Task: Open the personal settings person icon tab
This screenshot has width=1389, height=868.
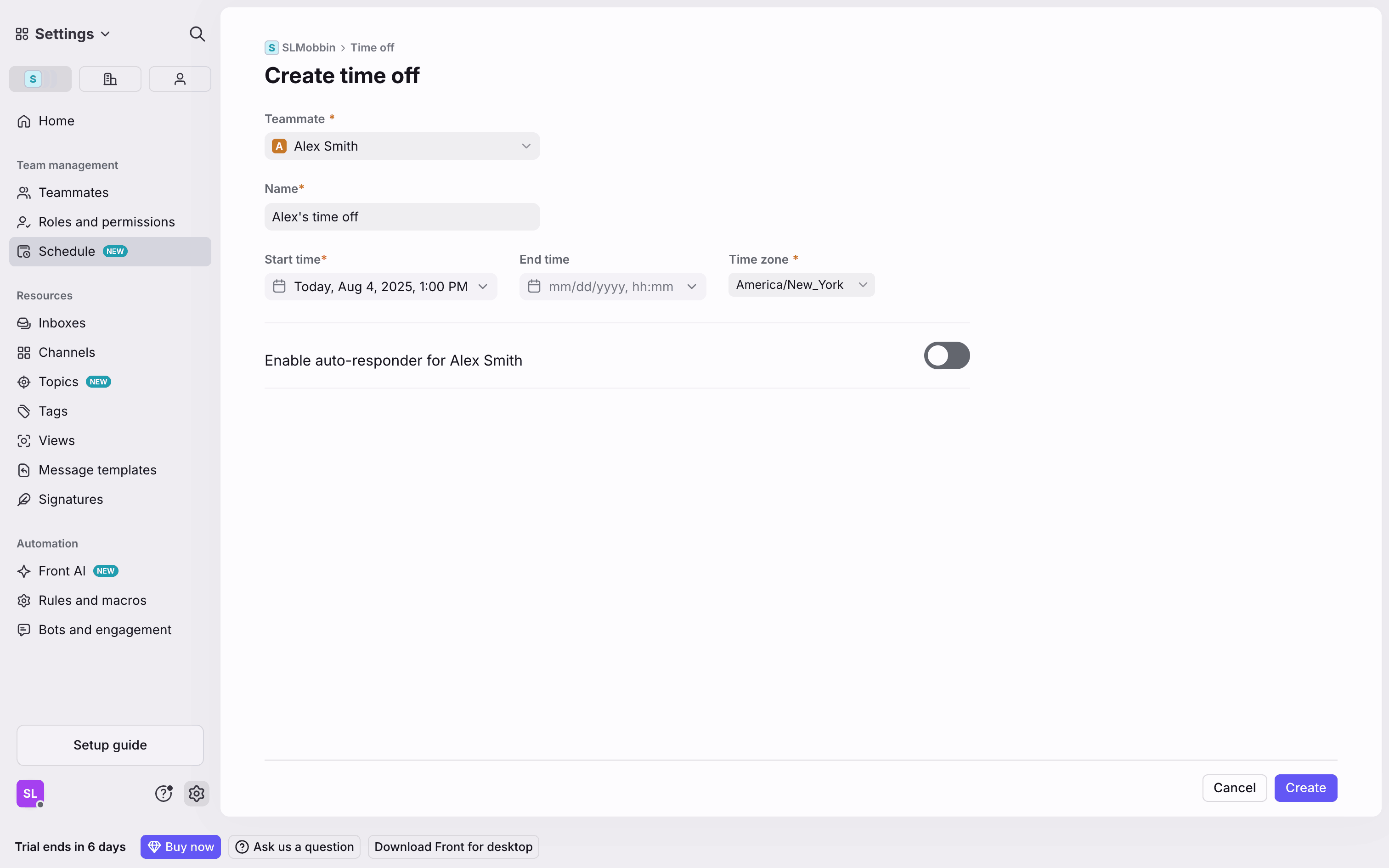Action: (x=180, y=79)
